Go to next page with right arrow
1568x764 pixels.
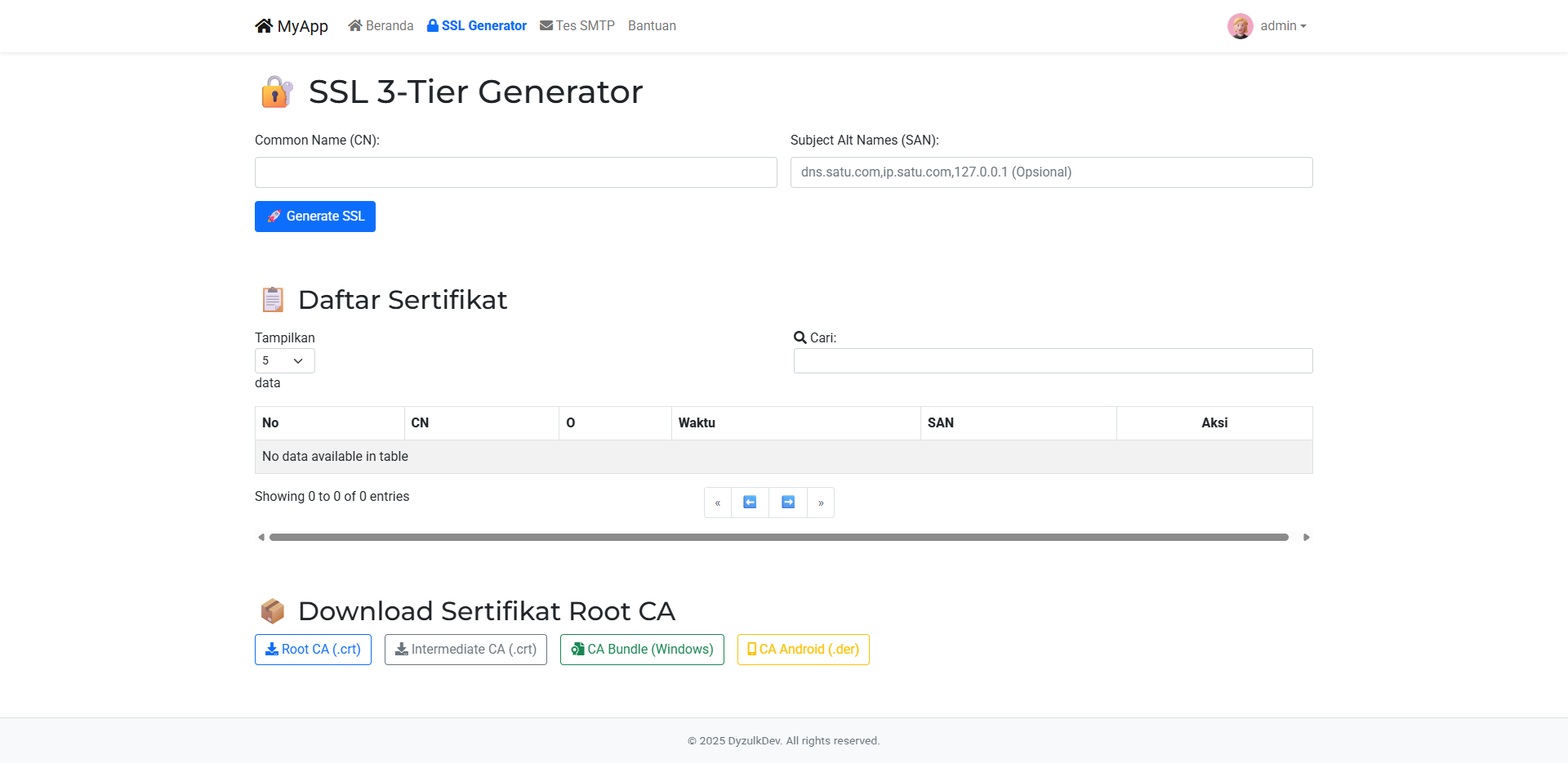tap(788, 503)
